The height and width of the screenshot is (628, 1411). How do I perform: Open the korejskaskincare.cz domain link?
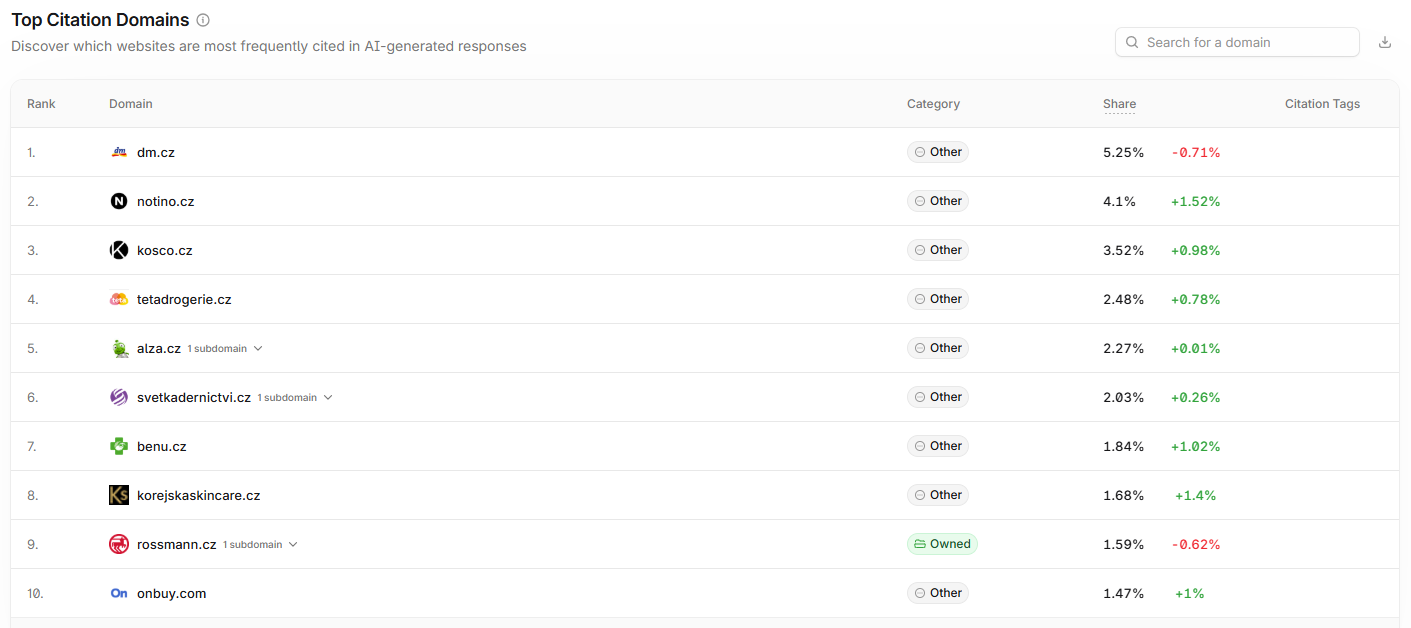click(x=198, y=495)
